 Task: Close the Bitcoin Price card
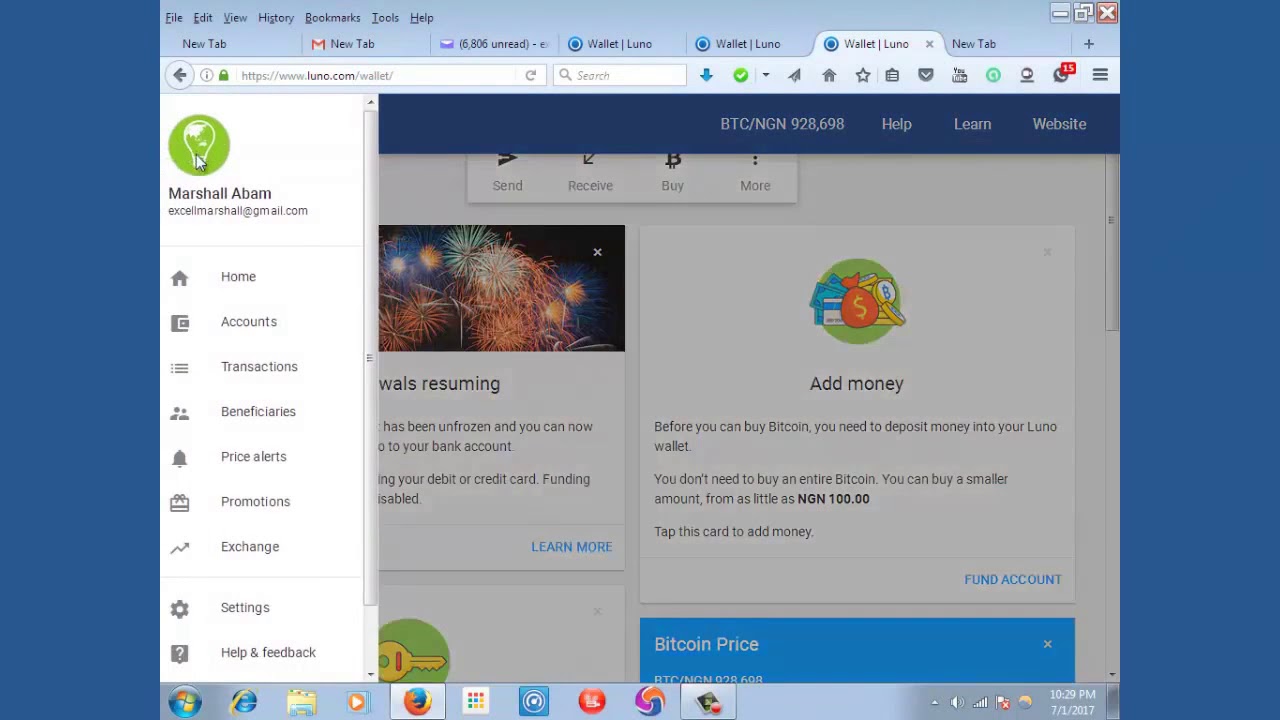[x=1047, y=644]
